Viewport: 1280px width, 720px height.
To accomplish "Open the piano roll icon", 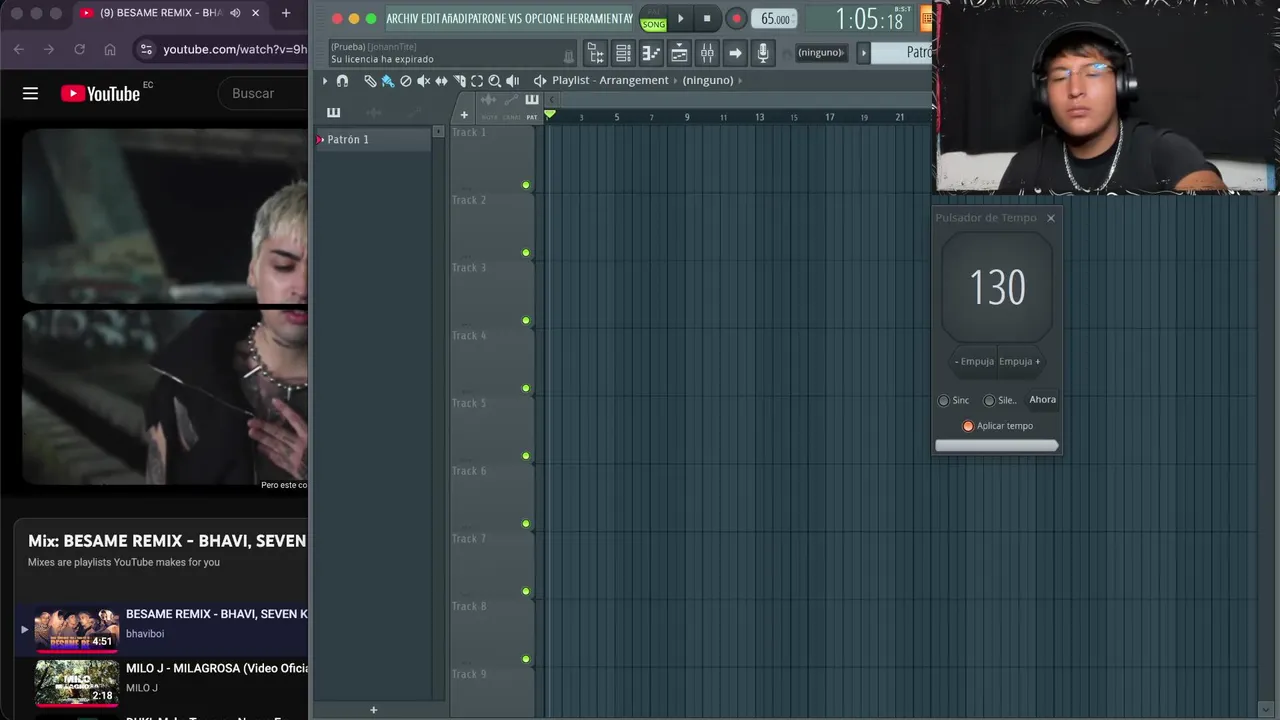I will tap(651, 52).
